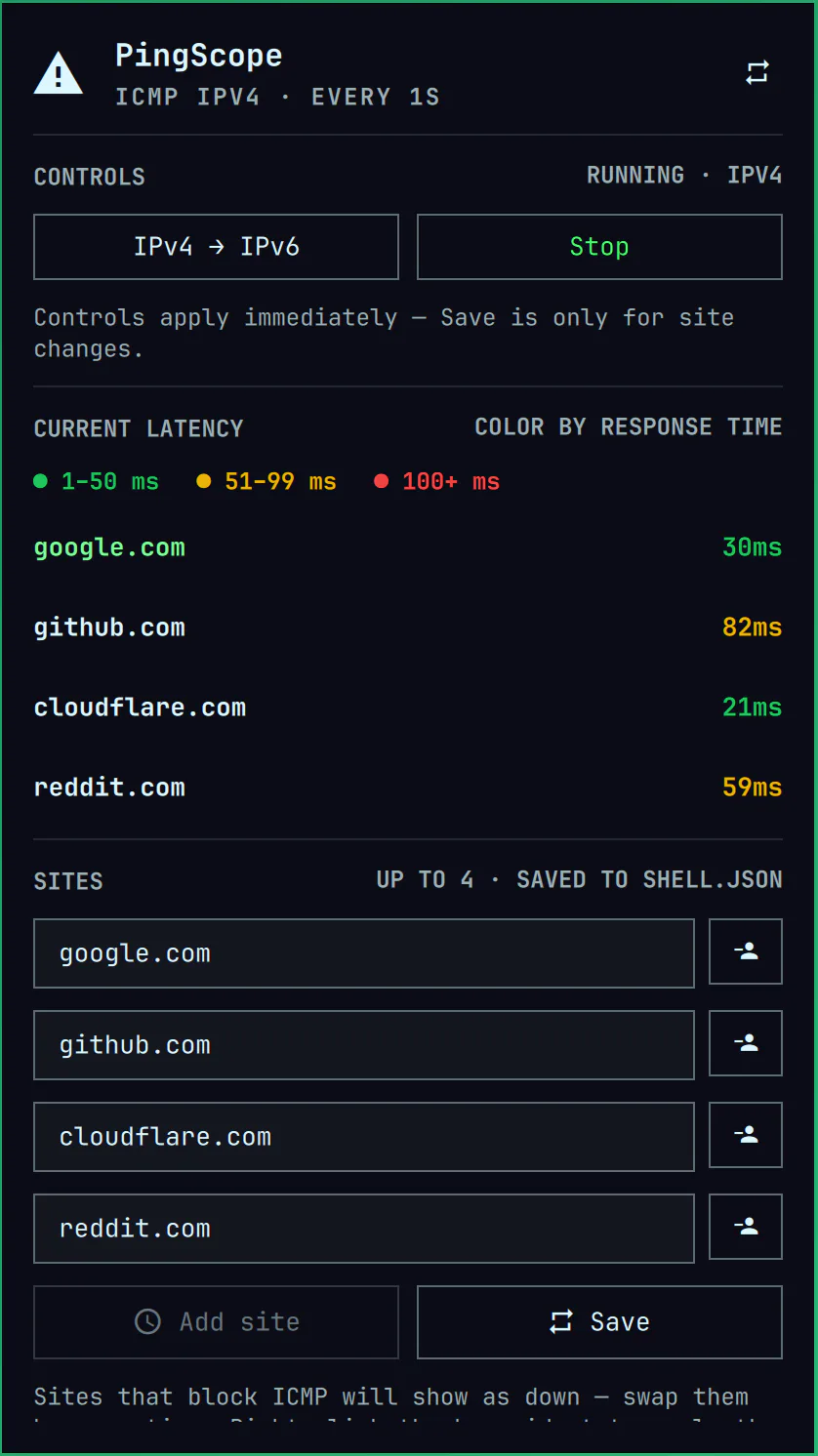
Task: Click the disabled Add site button
Action: point(217,1322)
